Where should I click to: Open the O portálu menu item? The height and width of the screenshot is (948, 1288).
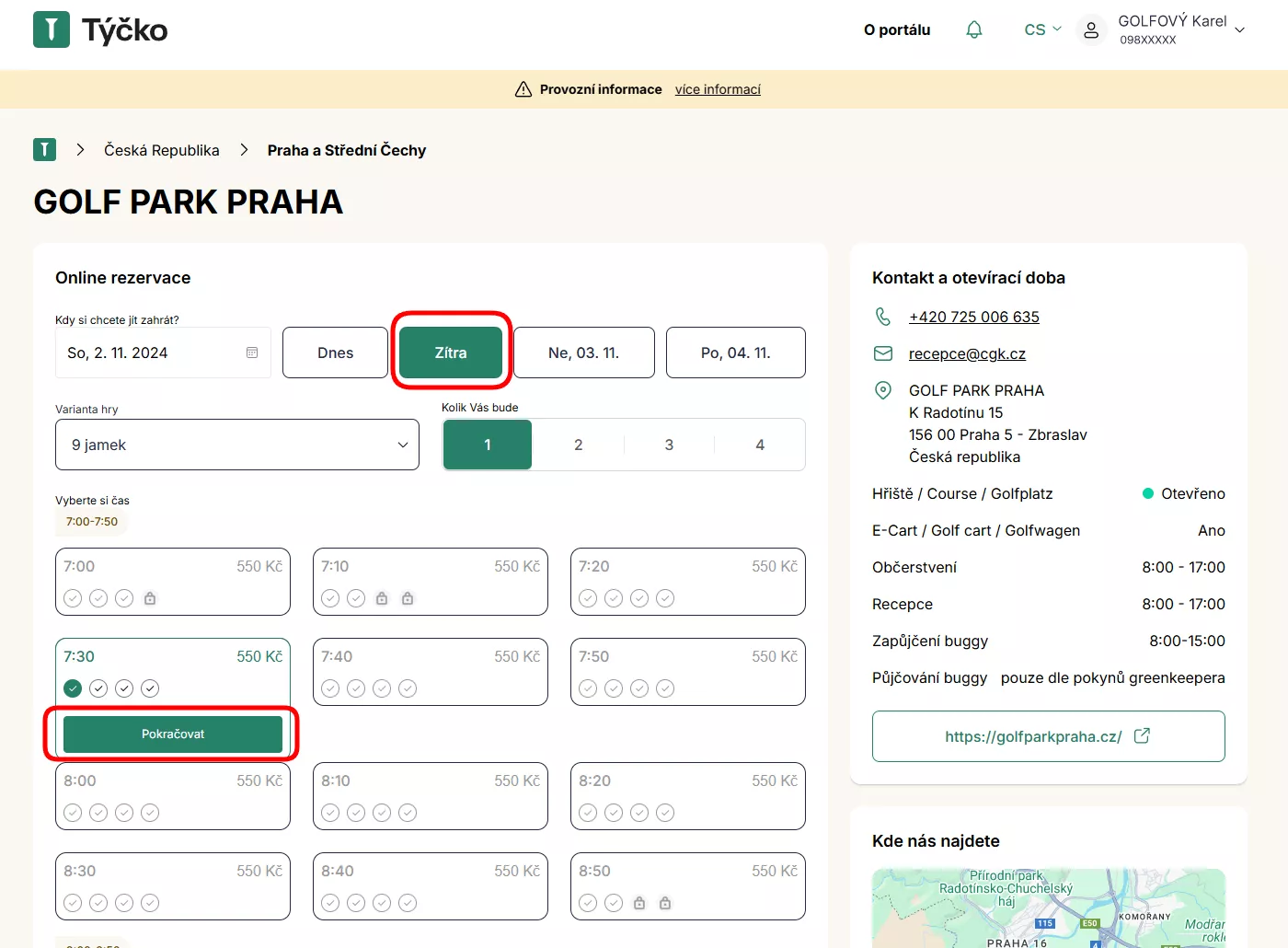[x=897, y=29]
